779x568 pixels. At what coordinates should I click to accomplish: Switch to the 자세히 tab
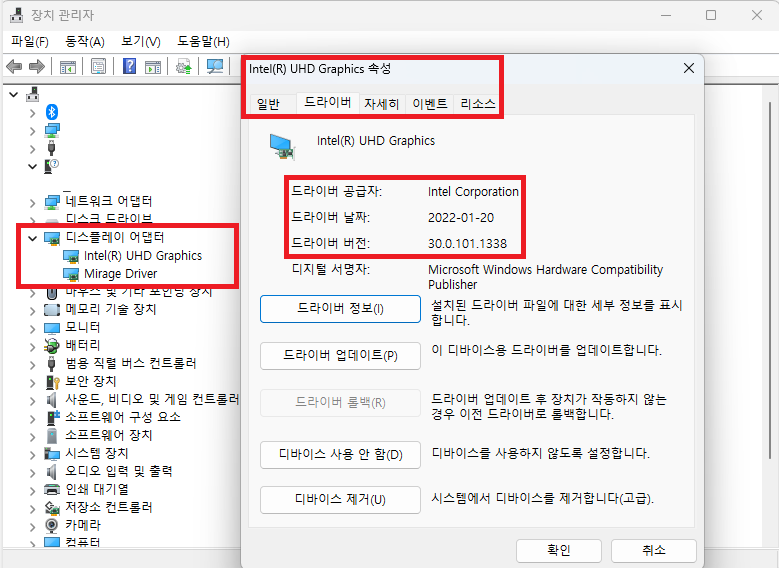tap(382, 104)
